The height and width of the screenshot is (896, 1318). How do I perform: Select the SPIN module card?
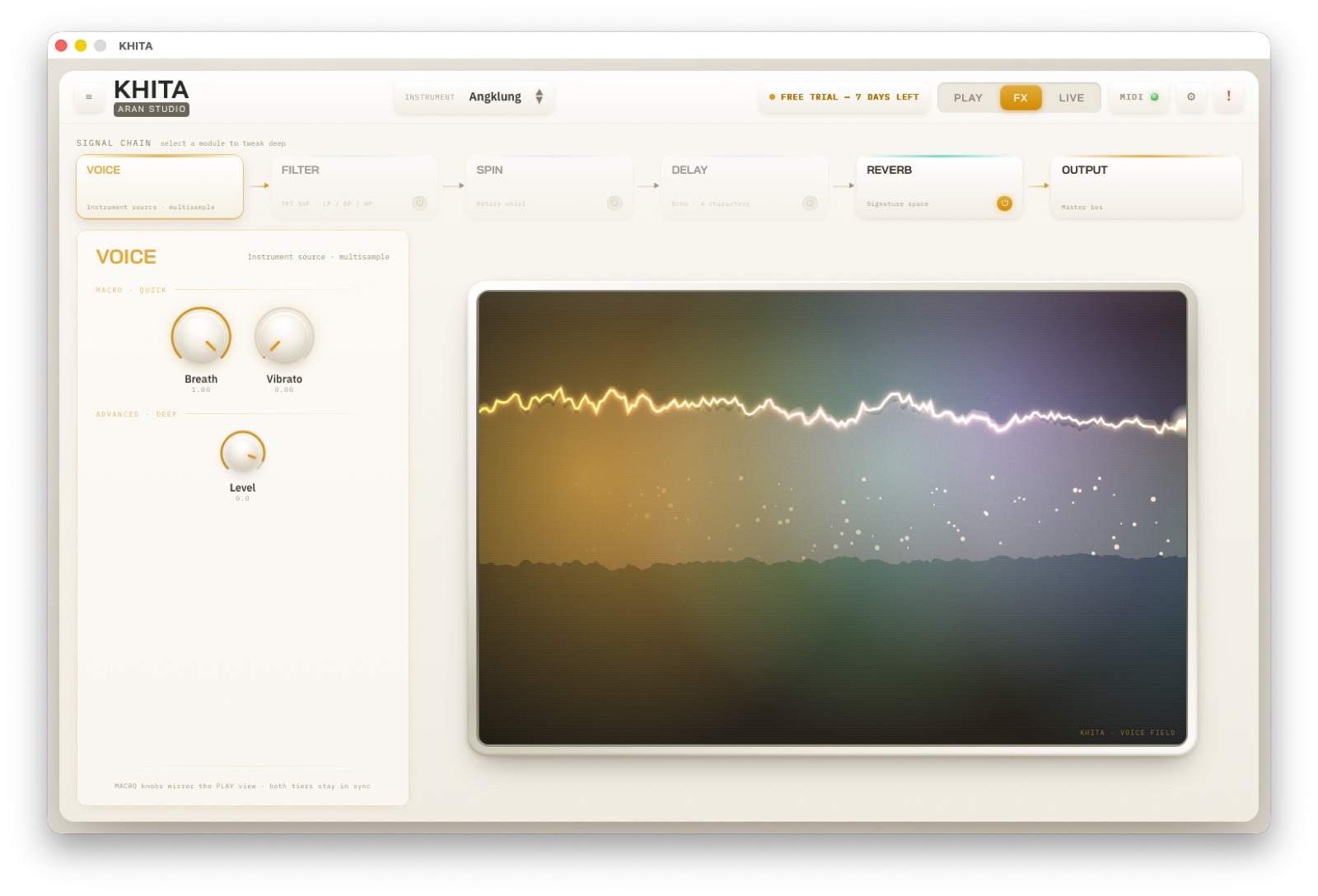point(549,187)
